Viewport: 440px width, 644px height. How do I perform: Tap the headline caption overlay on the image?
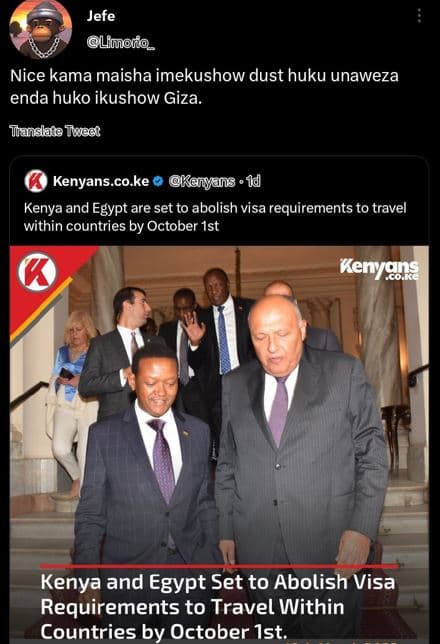[218, 607]
